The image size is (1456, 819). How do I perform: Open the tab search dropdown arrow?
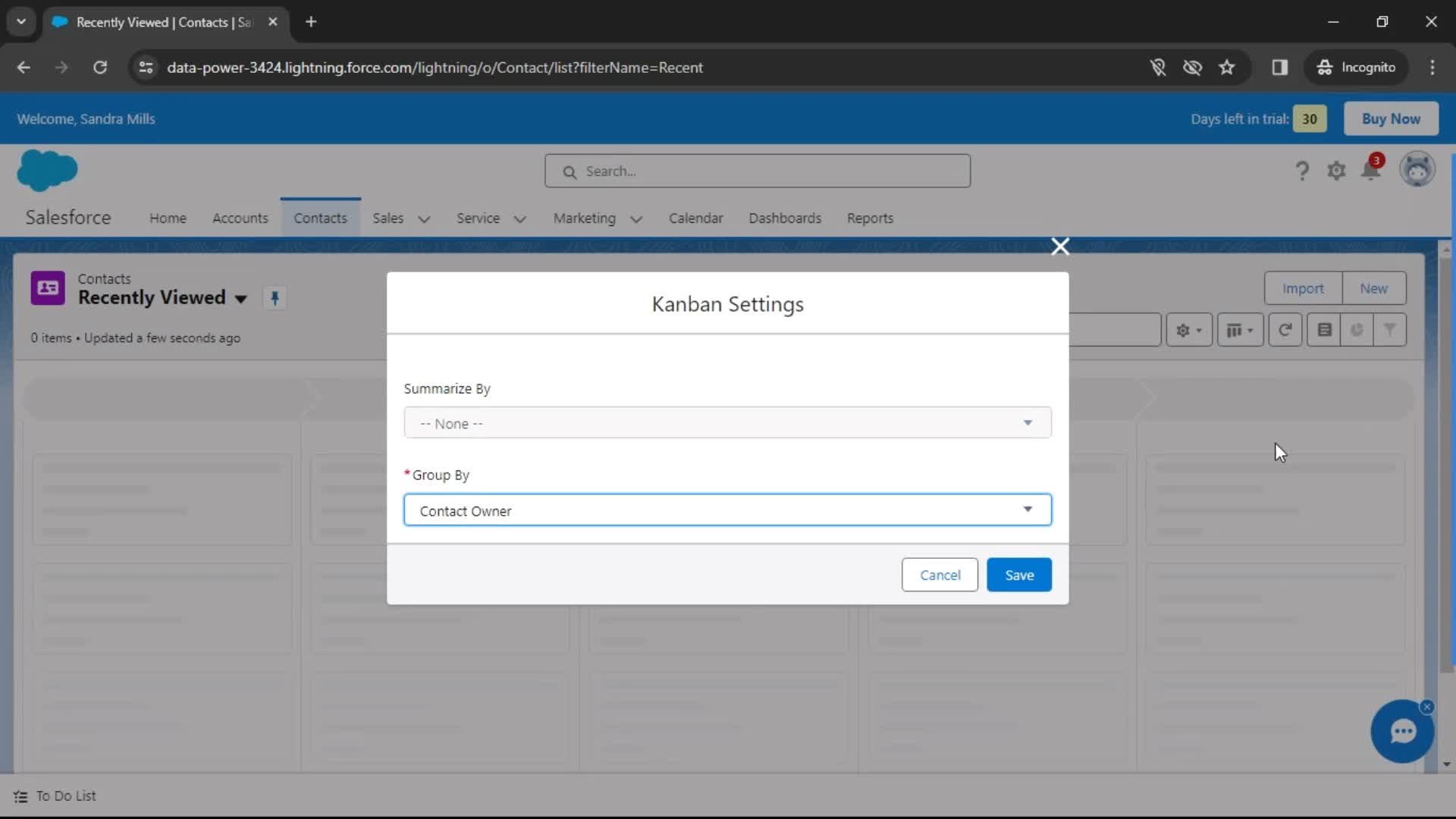pyautogui.click(x=21, y=21)
